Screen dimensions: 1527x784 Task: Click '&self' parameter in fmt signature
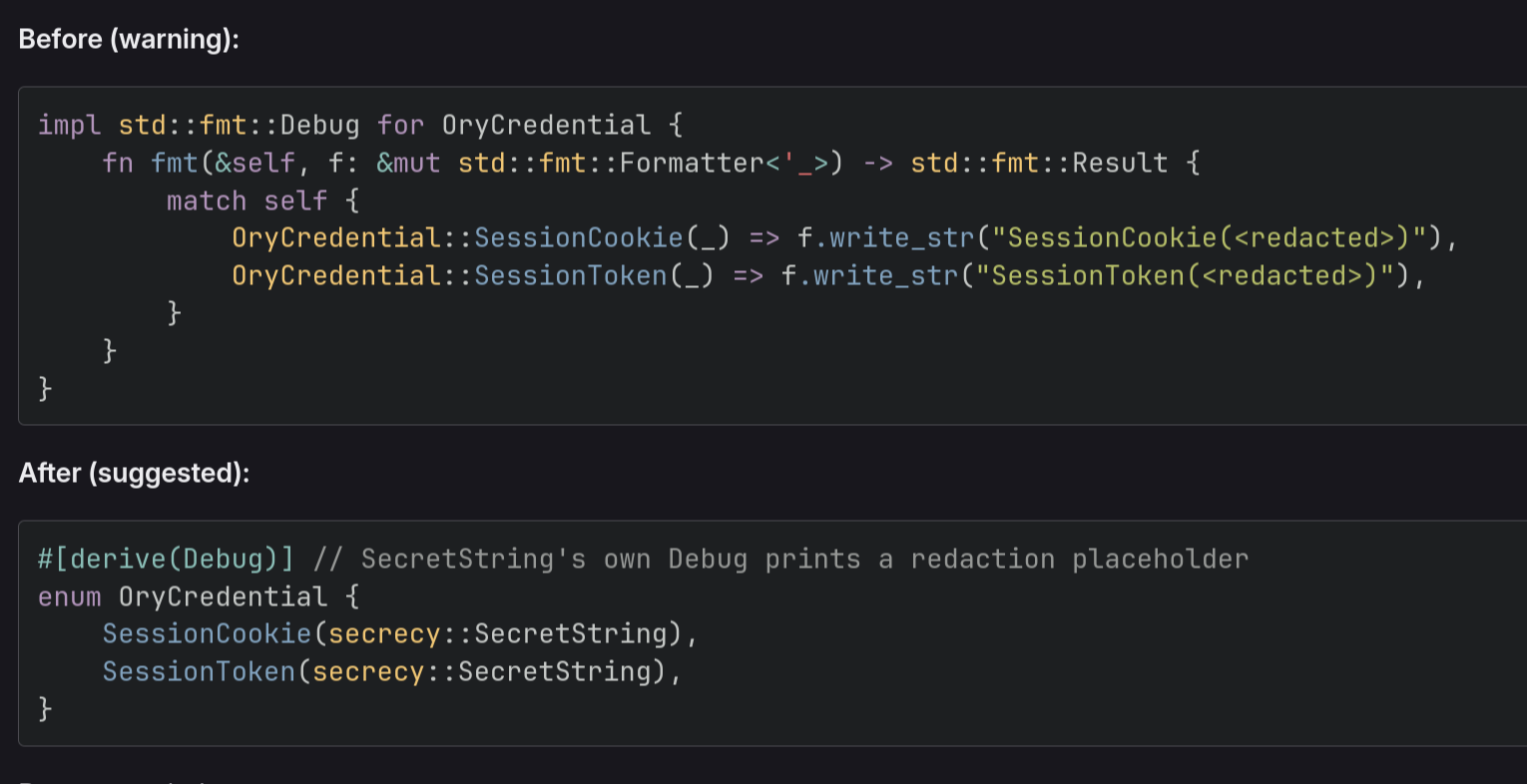point(255,163)
